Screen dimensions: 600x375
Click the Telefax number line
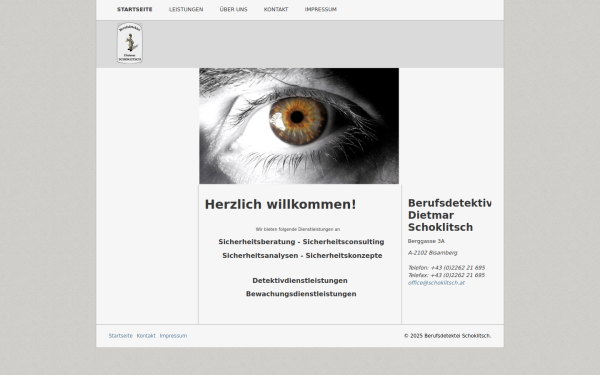point(447,275)
